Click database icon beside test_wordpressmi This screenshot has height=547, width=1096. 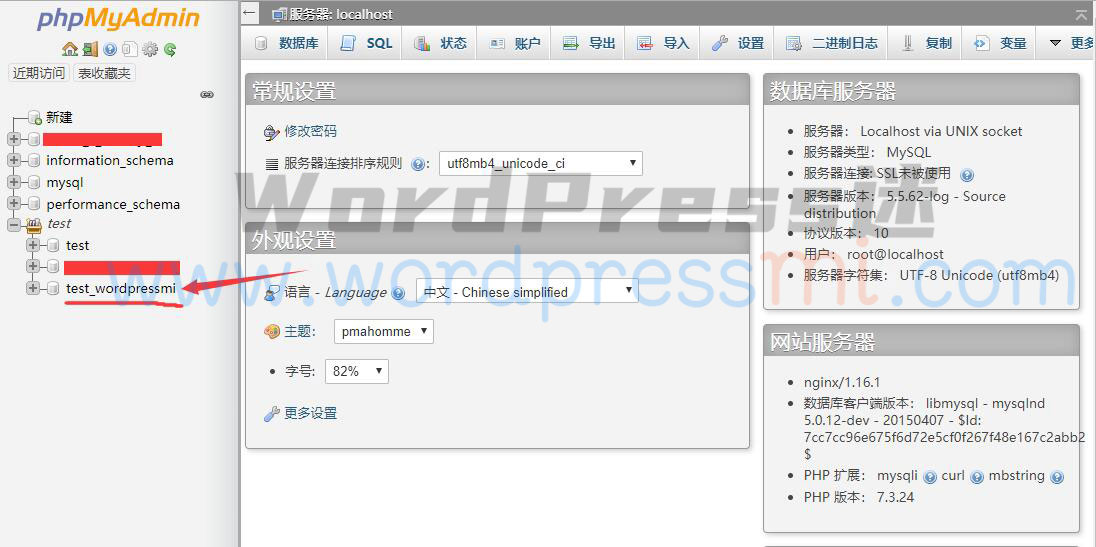(54, 288)
